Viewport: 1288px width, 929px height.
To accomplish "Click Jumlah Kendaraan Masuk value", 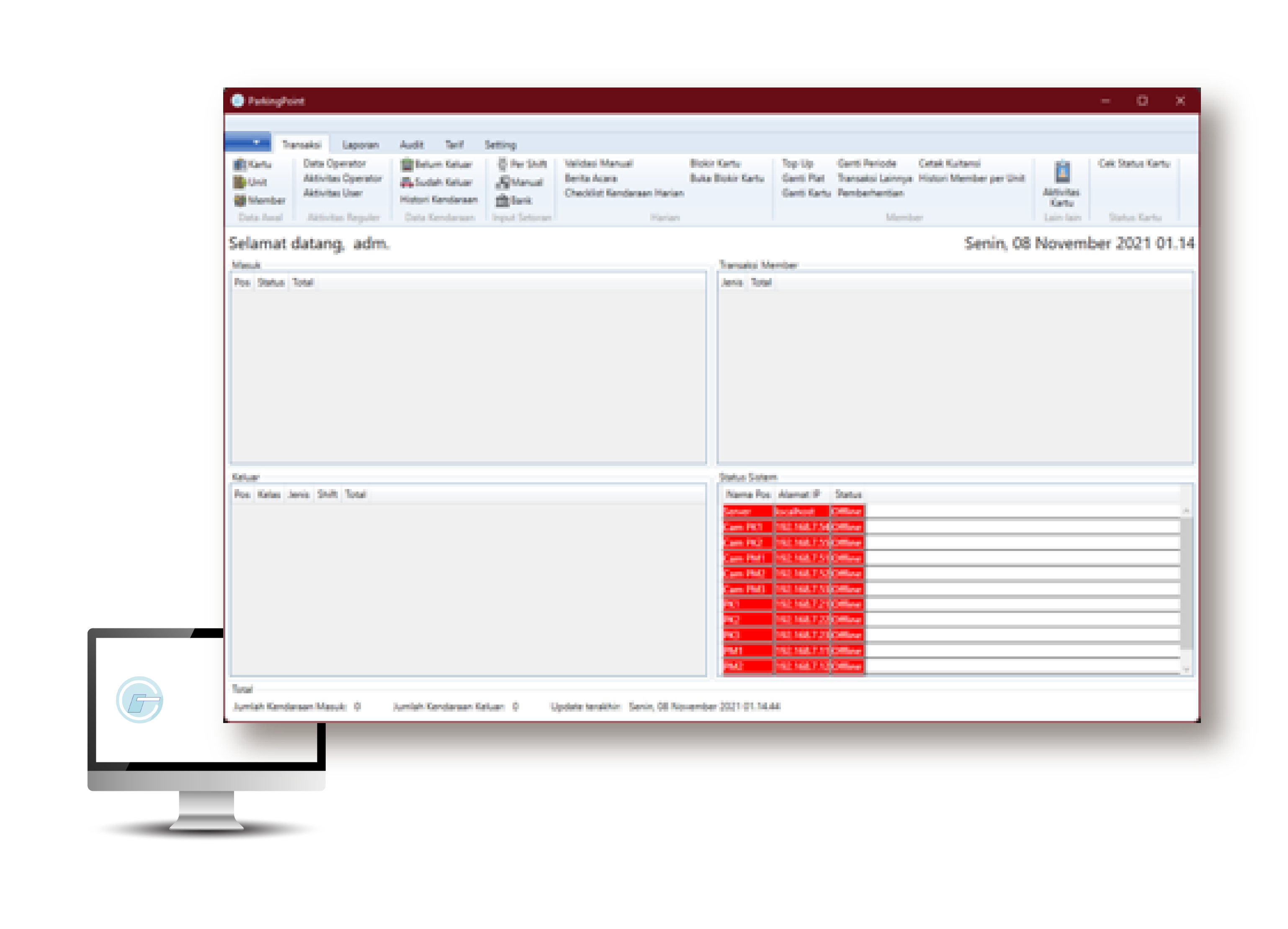I will (357, 707).
